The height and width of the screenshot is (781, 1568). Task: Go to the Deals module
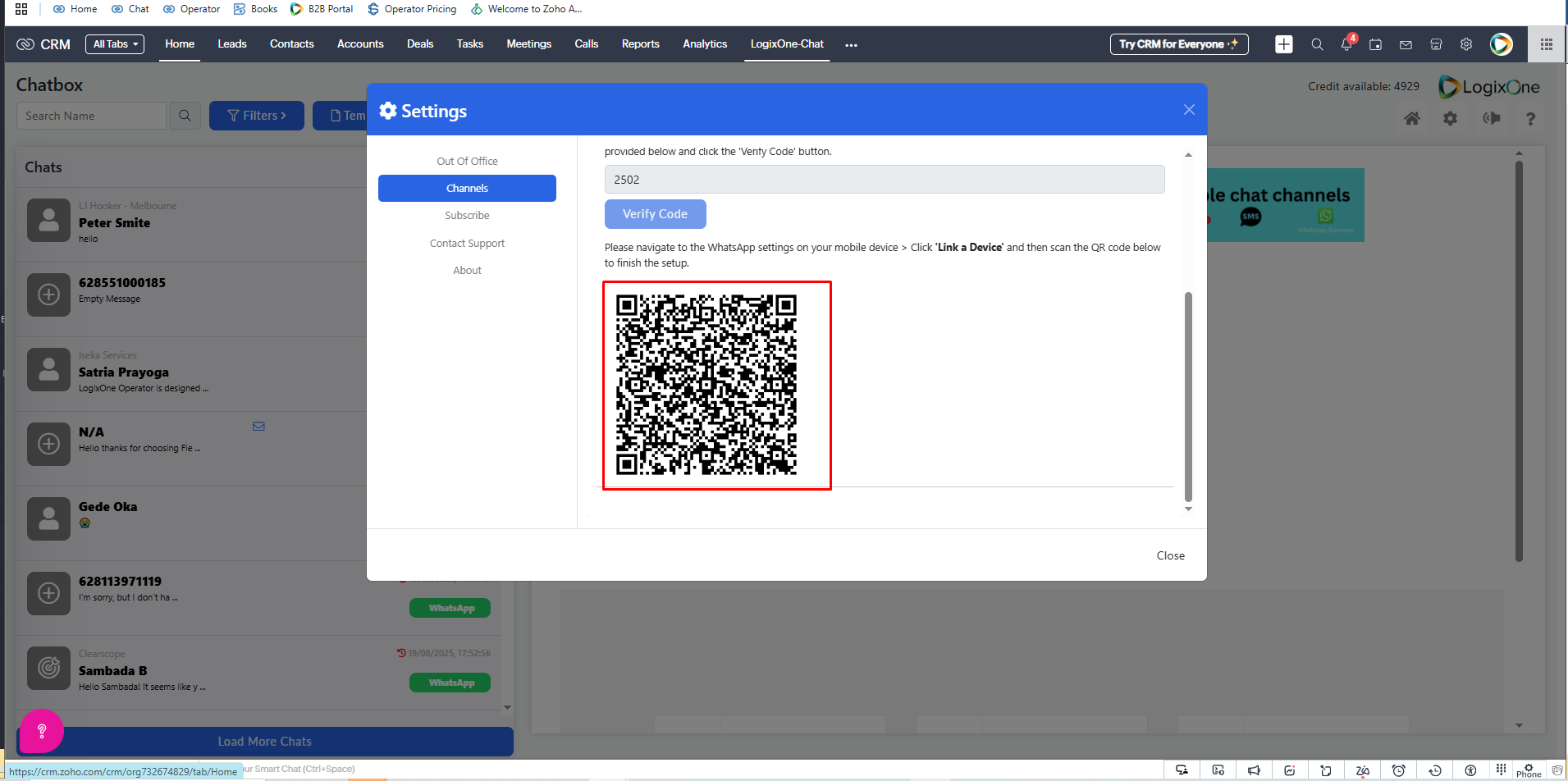[420, 44]
